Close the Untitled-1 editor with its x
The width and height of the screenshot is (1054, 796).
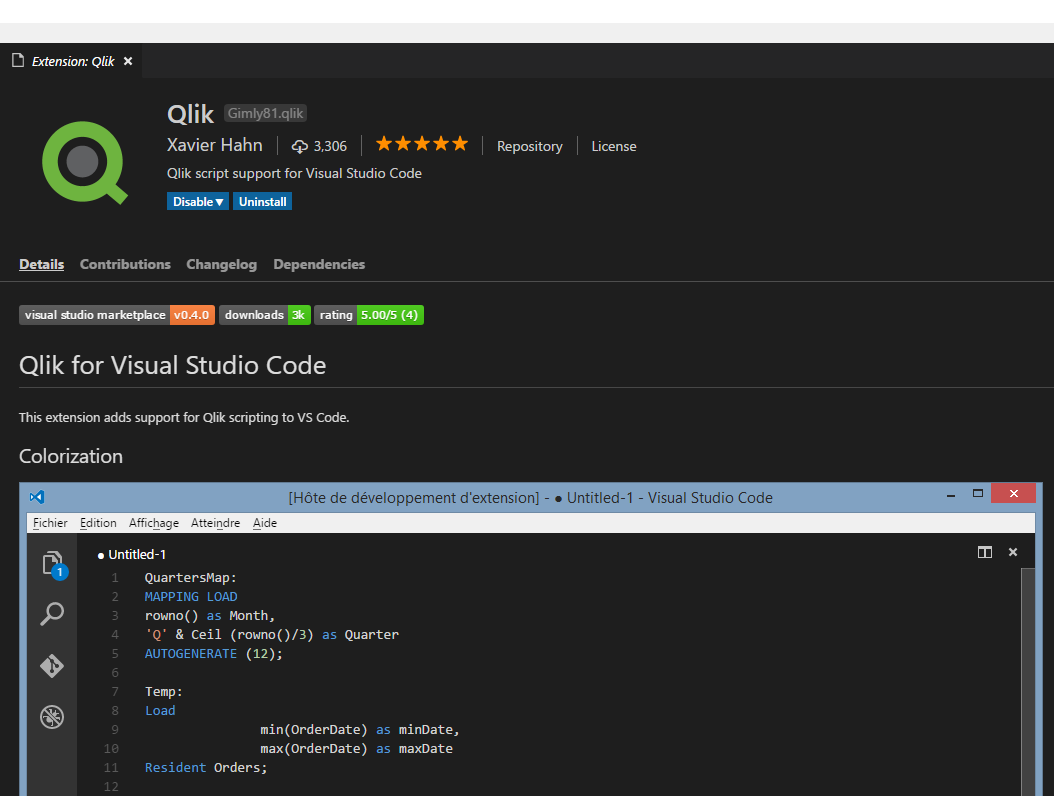coord(1013,551)
